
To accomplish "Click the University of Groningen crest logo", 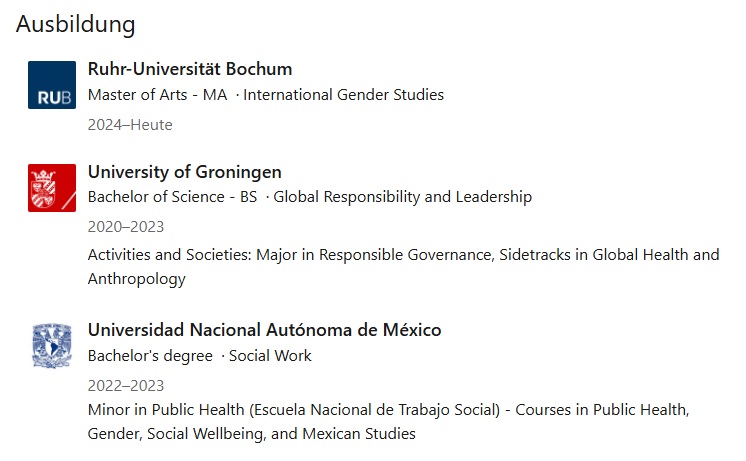I will coord(52,188).
